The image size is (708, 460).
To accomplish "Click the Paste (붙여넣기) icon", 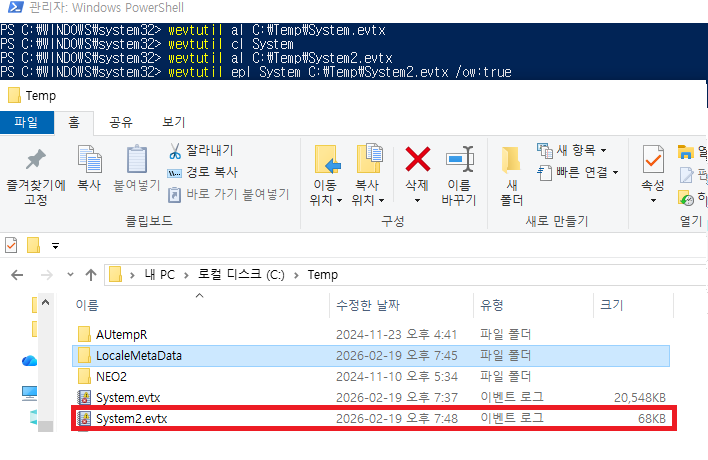I will click(136, 159).
